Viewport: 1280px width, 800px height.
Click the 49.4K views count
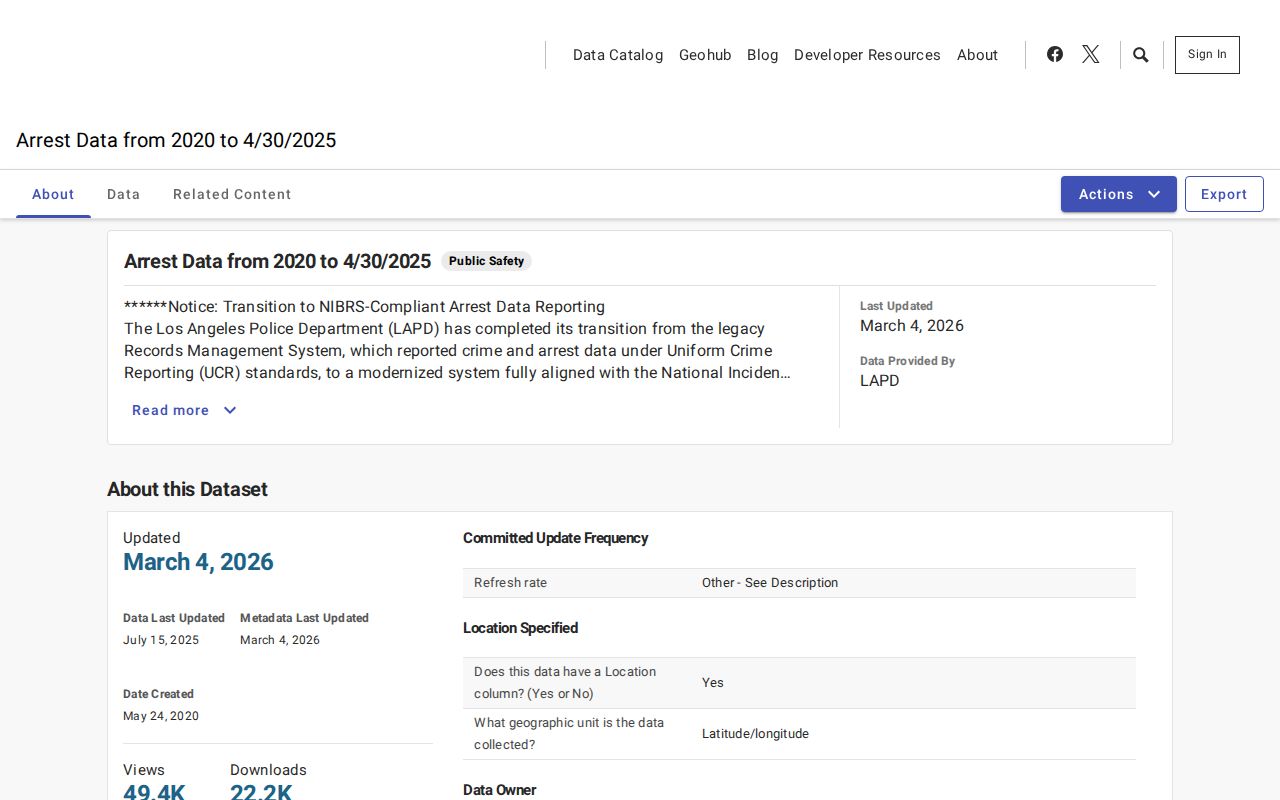click(154, 791)
